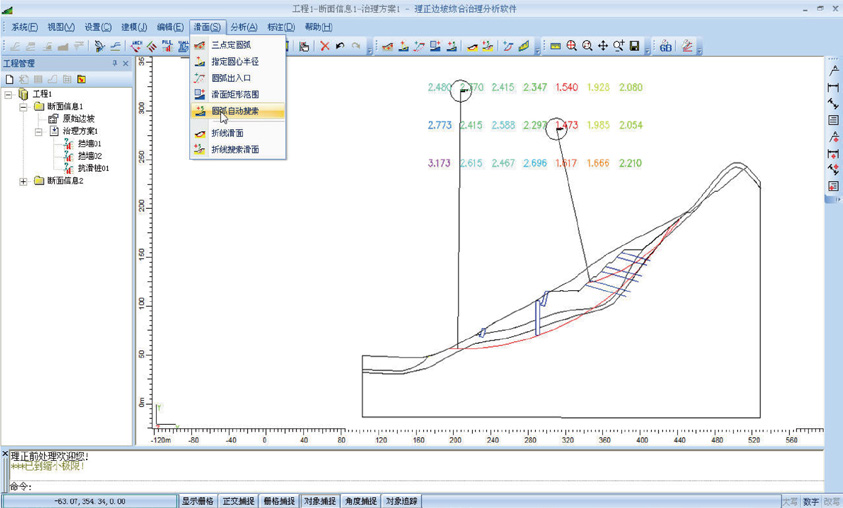
Task: Click the red X delete icon in toolbar
Action: pos(324,46)
